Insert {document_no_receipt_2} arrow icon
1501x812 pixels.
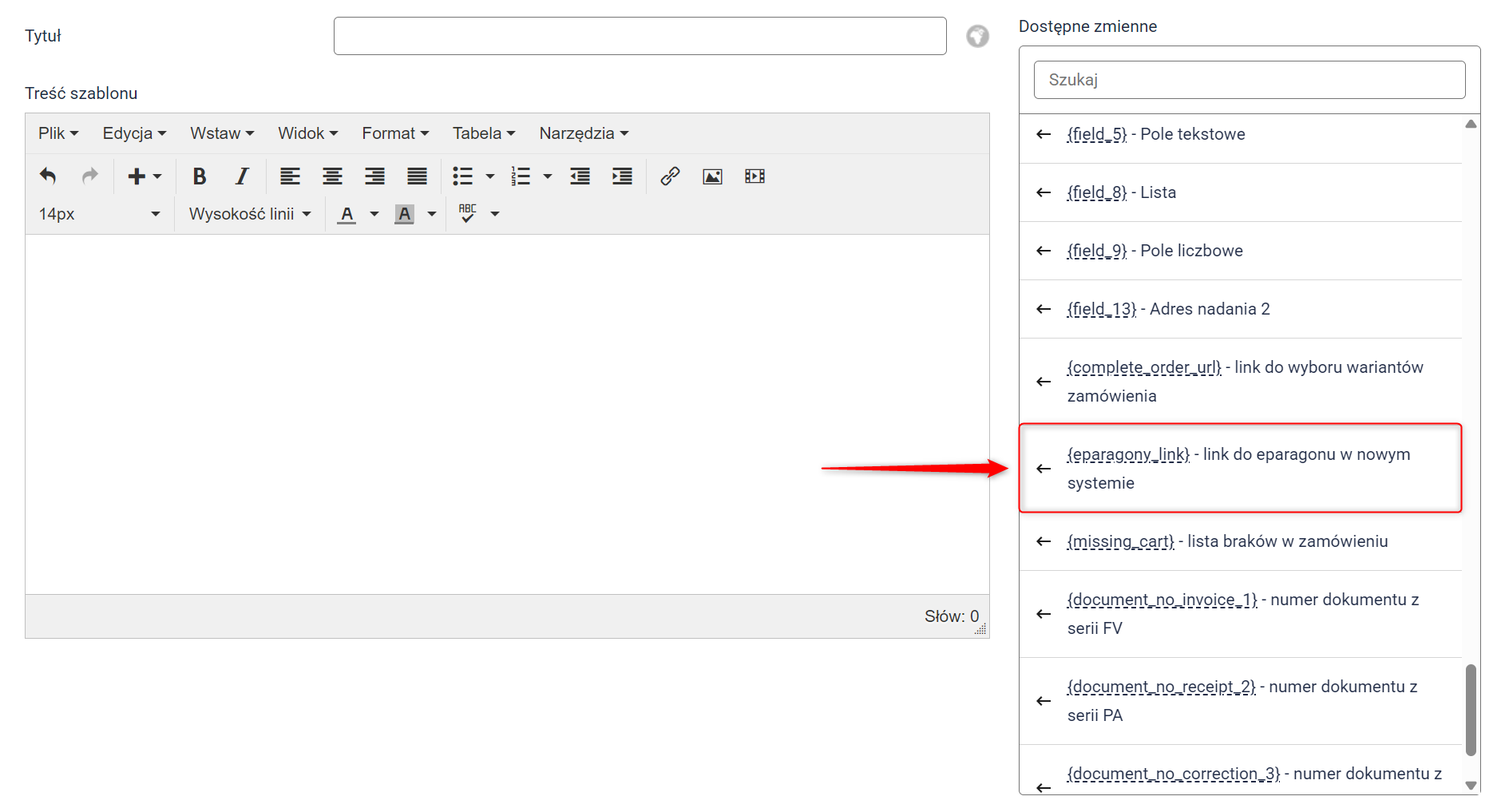(1043, 701)
